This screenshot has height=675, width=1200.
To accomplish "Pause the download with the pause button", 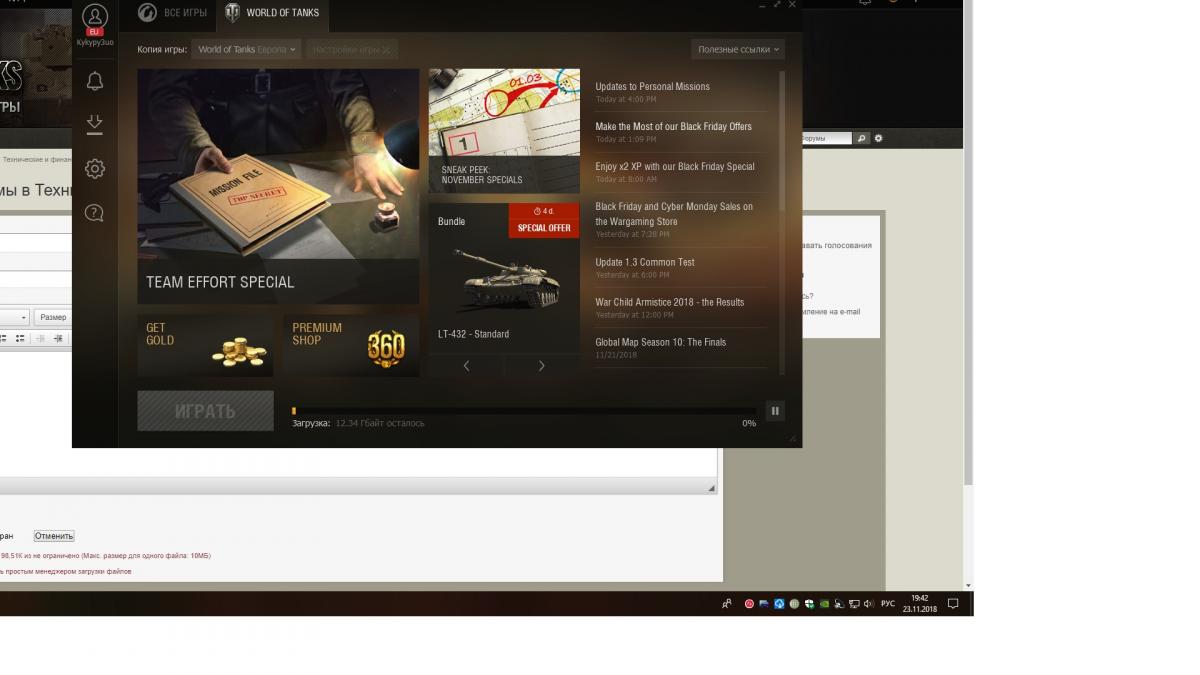I will tap(775, 411).
